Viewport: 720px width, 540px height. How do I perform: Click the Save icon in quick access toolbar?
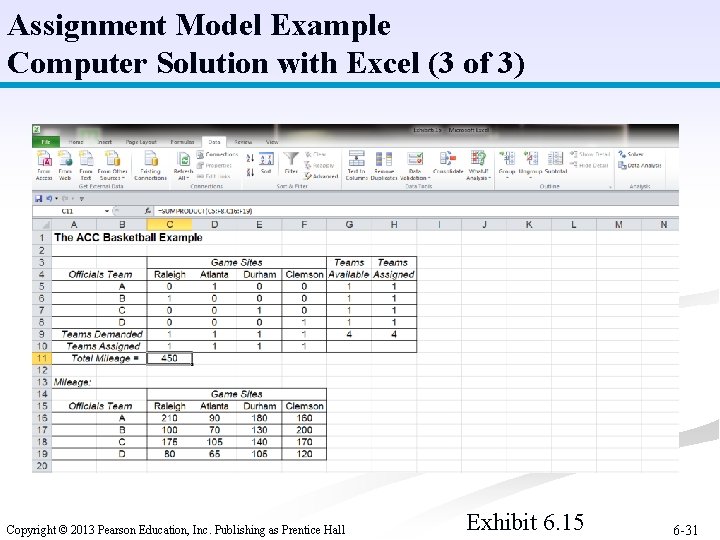[x=39, y=199]
